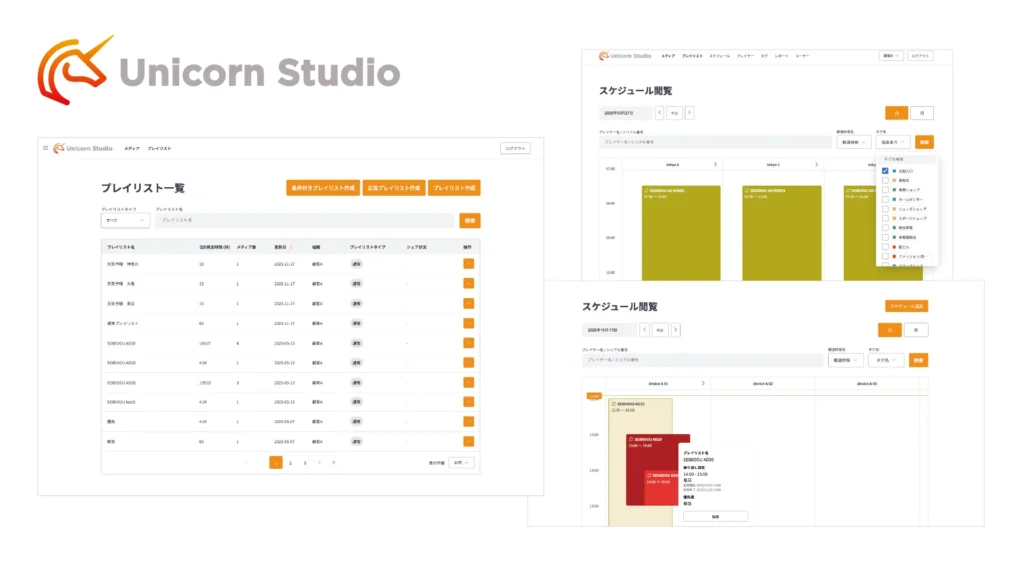Image resolution: width=1024 pixels, height=576 pixels.
Task: Click the 条件付きプレイリスト作成 button
Action: (323, 188)
